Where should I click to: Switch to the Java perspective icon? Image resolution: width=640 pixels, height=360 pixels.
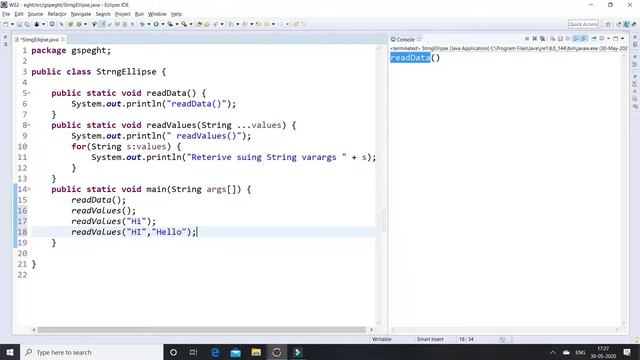(627, 24)
